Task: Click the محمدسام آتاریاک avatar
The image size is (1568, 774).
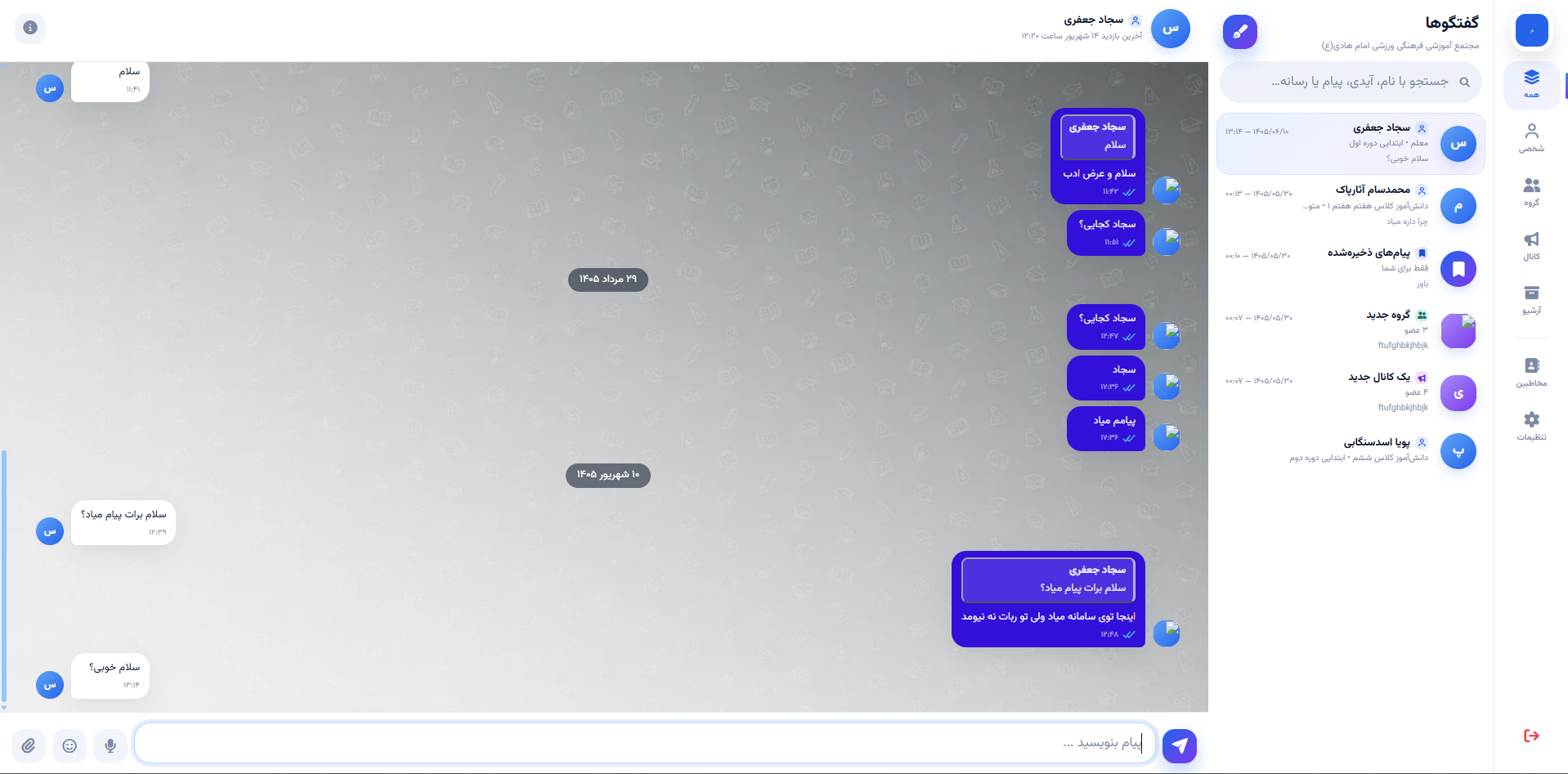Action: (1458, 206)
